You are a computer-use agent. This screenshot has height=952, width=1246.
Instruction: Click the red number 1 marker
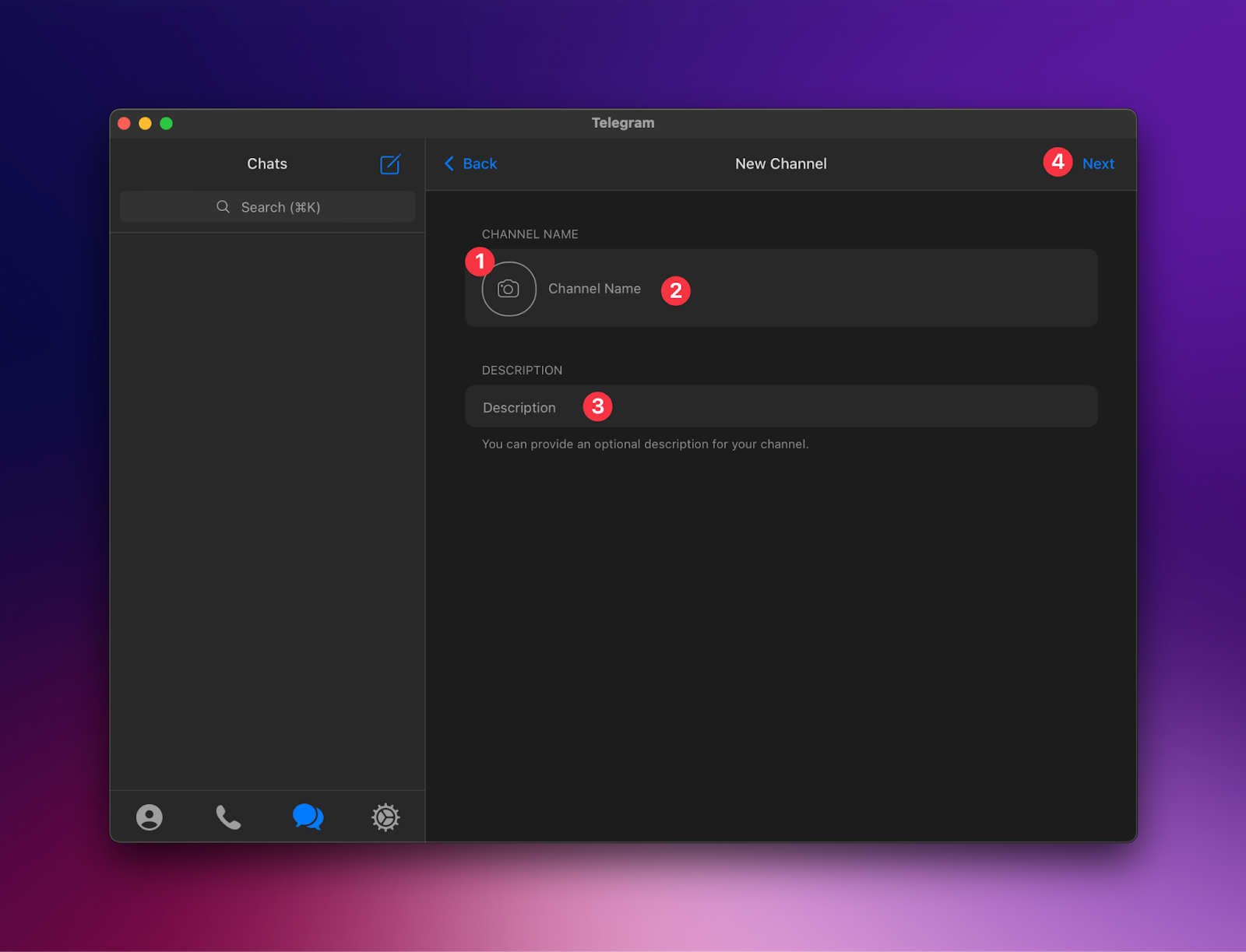click(480, 261)
